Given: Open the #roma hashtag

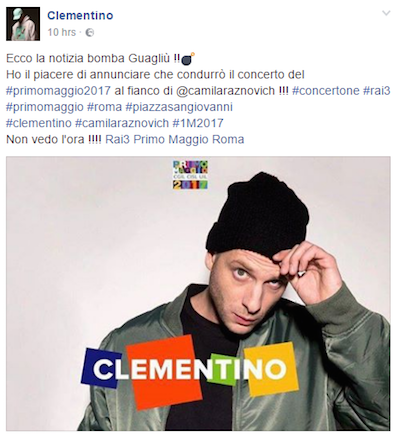Looking at the screenshot, I should coord(105,107).
